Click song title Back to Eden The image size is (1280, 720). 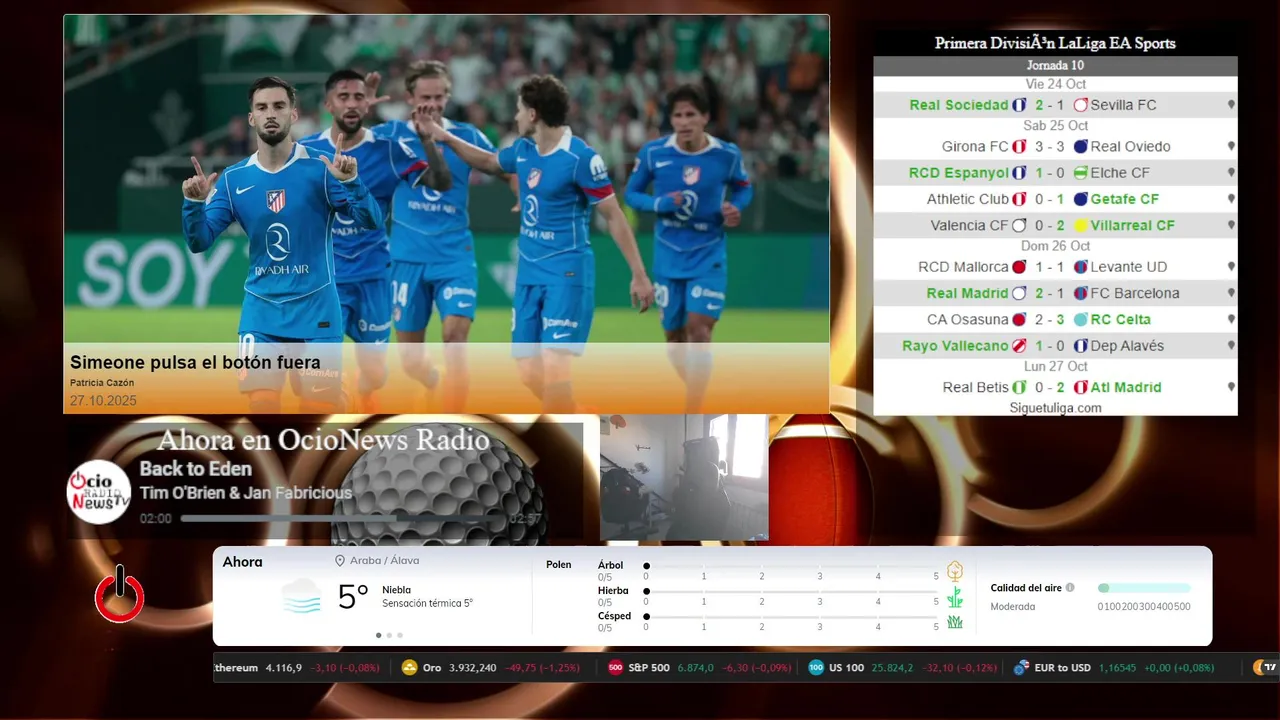click(196, 469)
